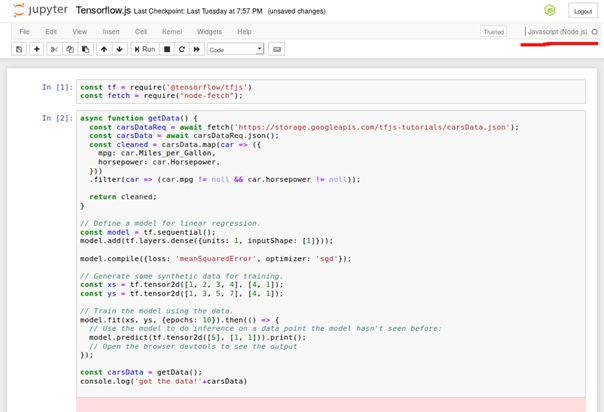The height and width of the screenshot is (412, 604).
Task: Click inside the second code cell
Action: [x=331, y=254]
